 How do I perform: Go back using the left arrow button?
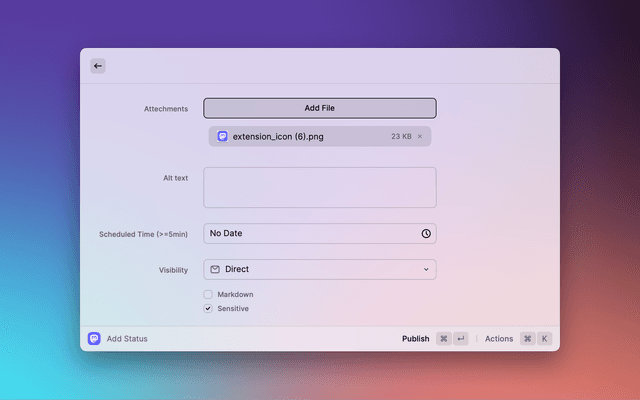tap(98, 66)
